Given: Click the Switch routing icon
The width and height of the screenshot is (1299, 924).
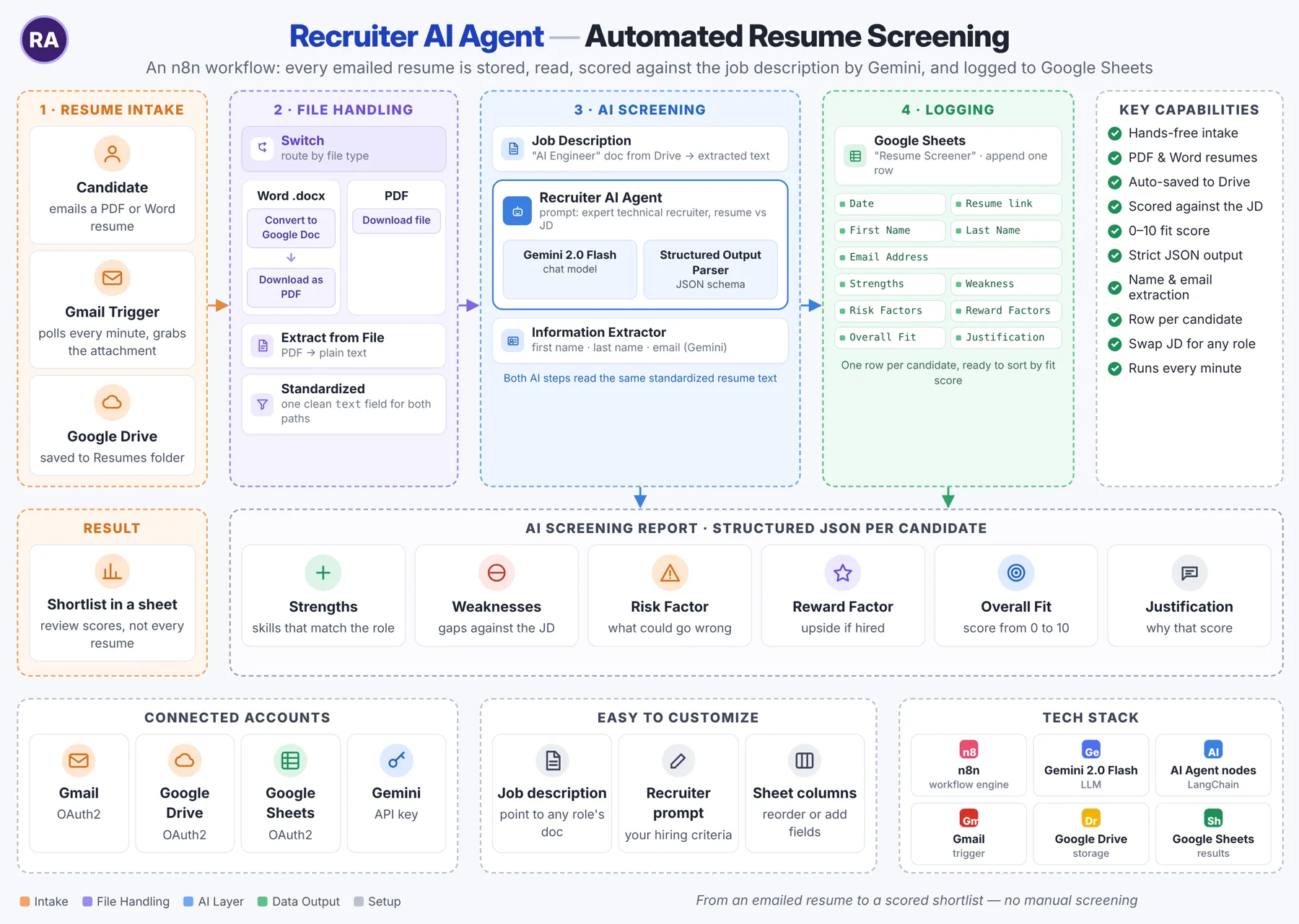Looking at the screenshot, I should (x=263, y=148).
